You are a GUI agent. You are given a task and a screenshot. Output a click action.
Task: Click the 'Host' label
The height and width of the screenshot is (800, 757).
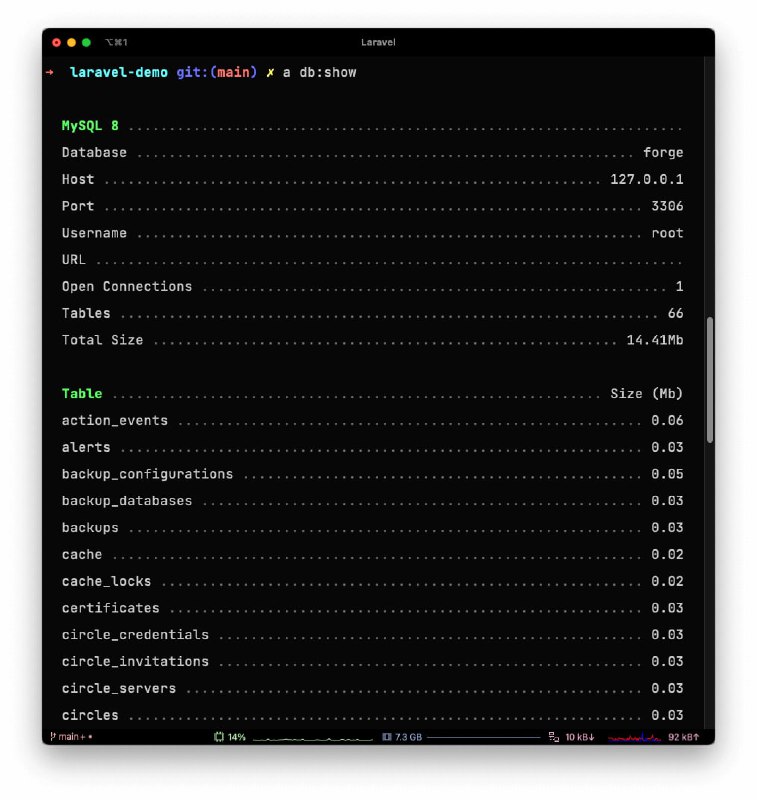point(78,179)
